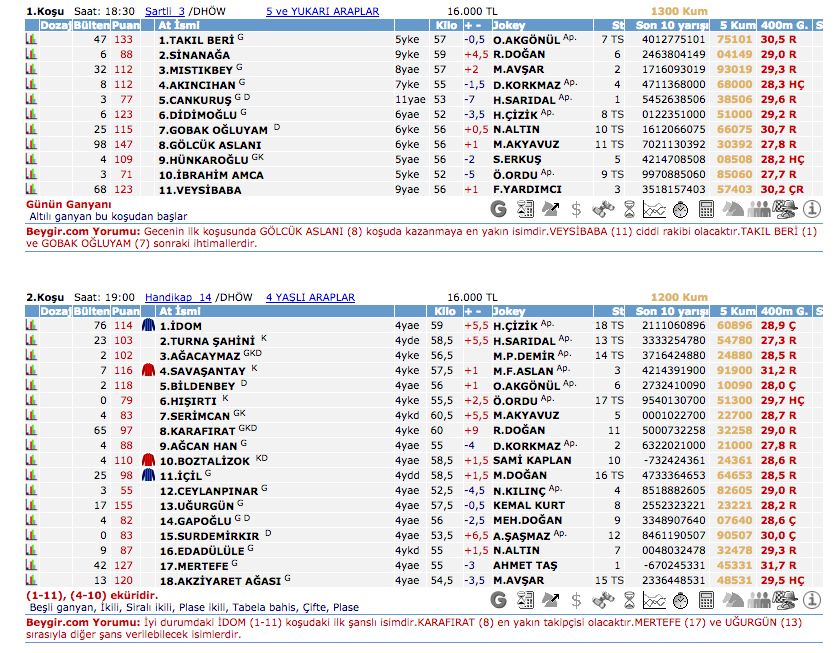Open the calculator icon in race 2 toolbar

(707, 600)
